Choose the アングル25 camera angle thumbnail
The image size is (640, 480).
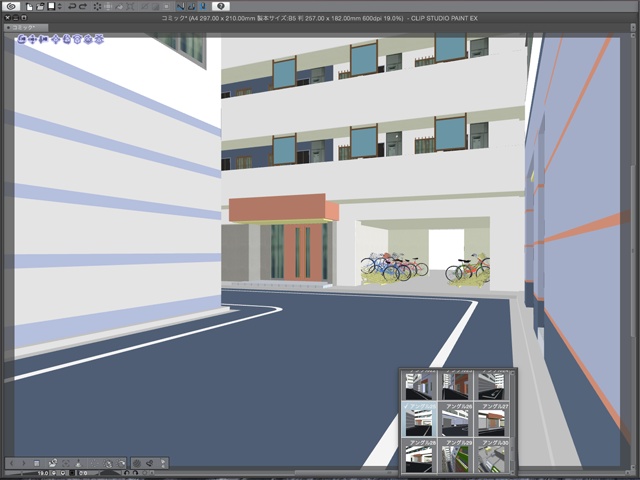click(x=419, y=420)
